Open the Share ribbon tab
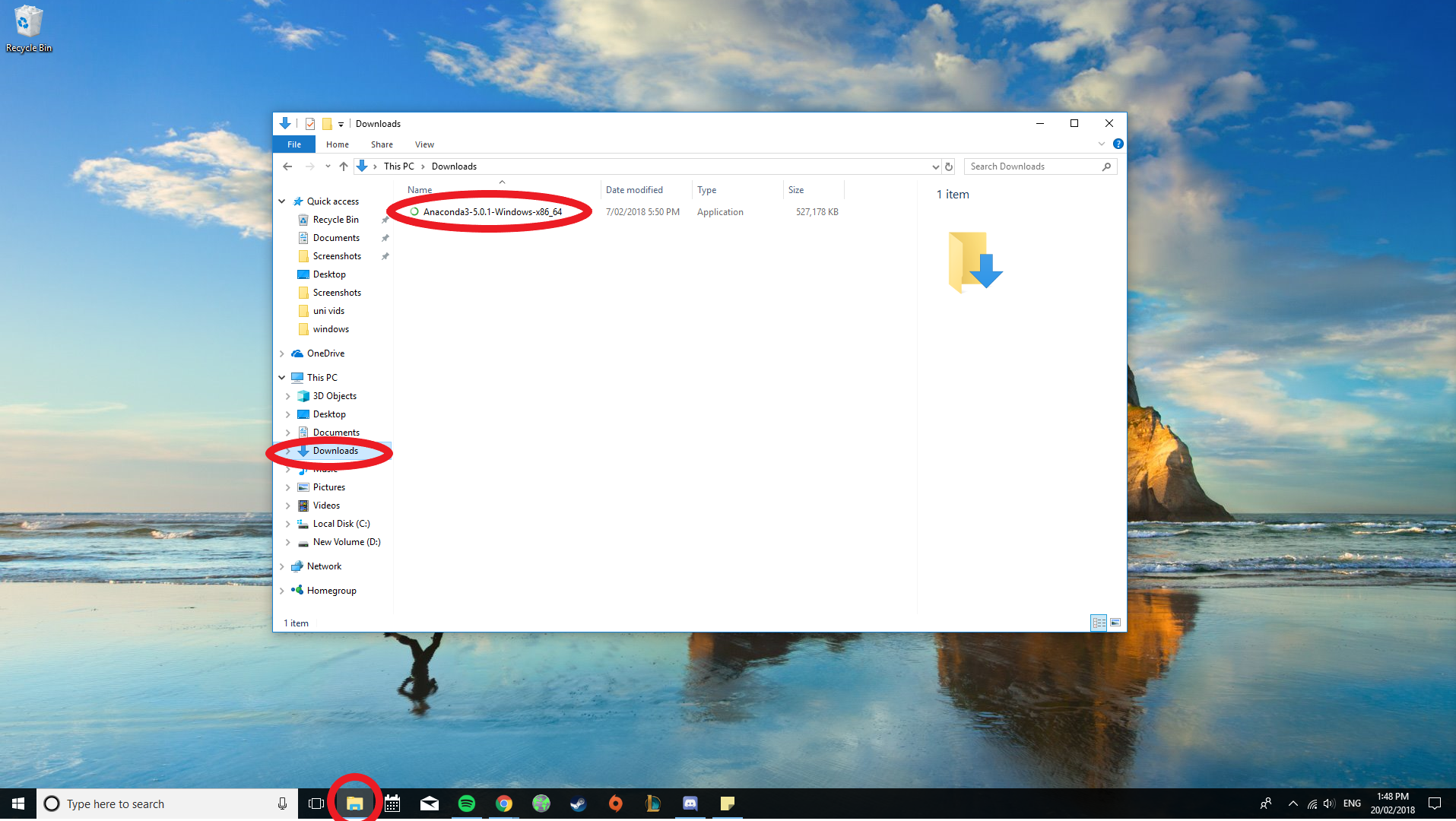The height and width of the screenshot is (821, 1456). 382,144
